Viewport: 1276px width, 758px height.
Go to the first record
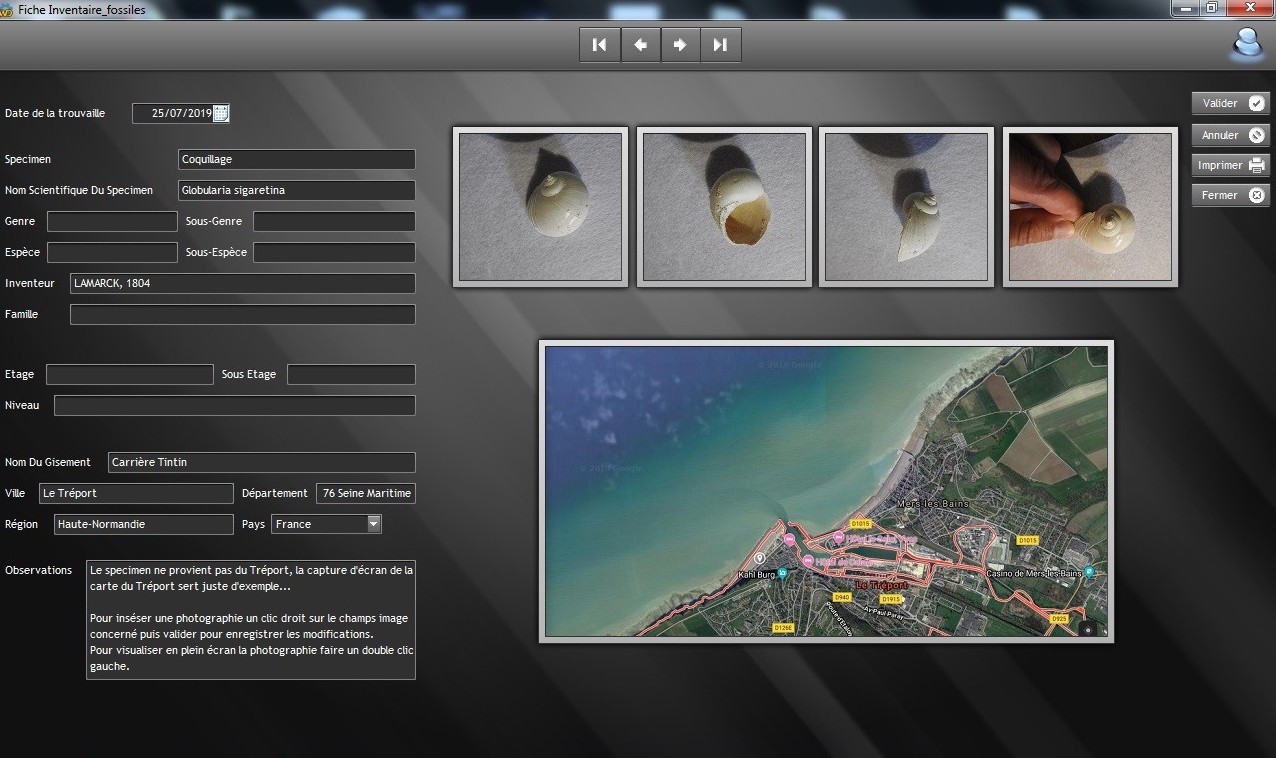click(599, 45)
